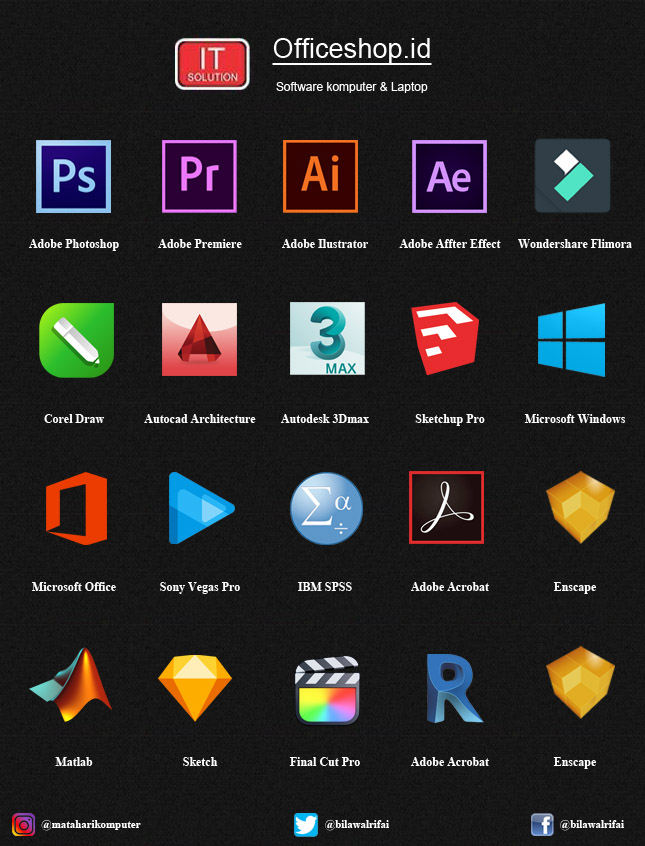Click the orange Microsoft Office icon
645x846 pixels.
tap(76, 508)
